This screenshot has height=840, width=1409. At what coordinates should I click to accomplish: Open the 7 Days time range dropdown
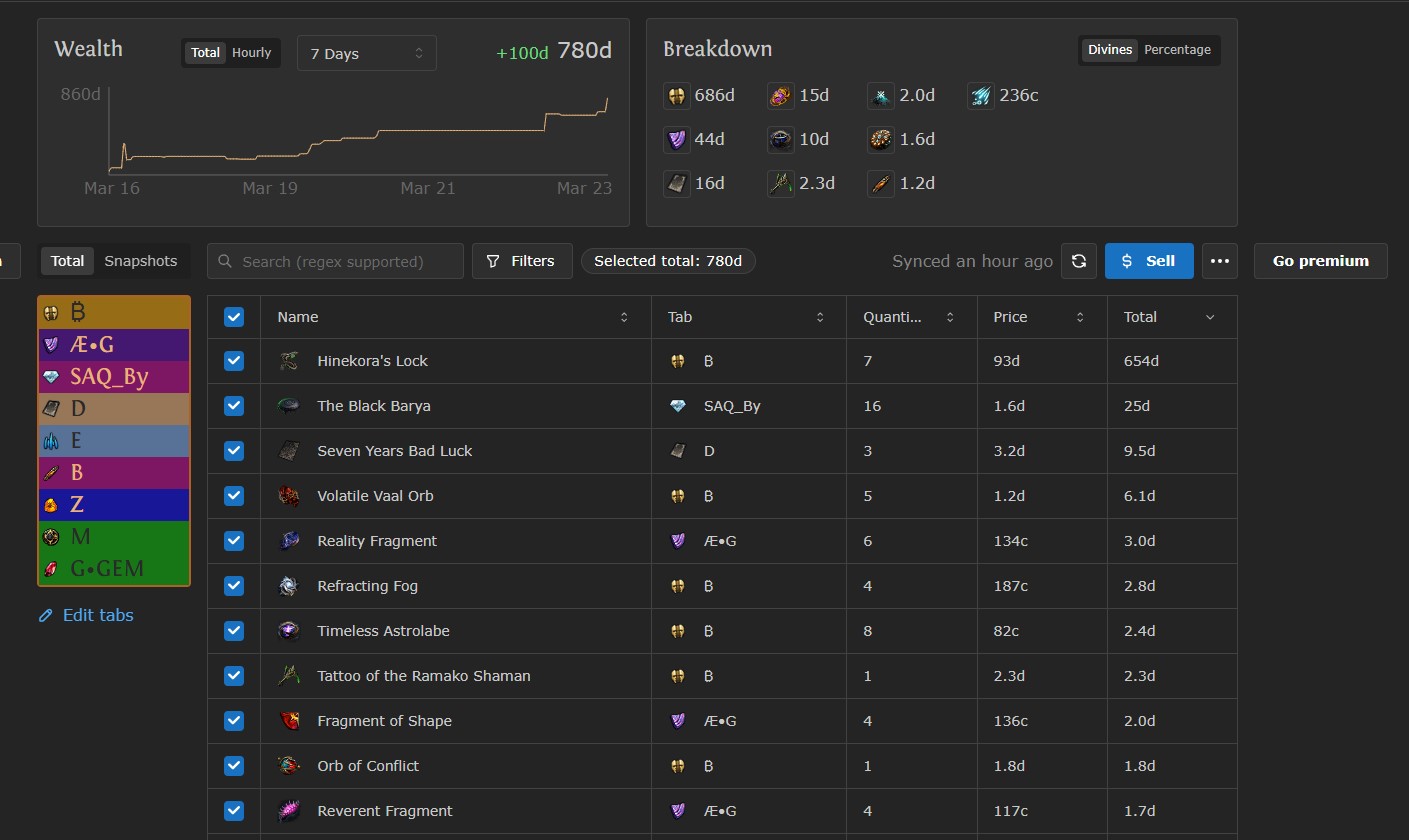point(367,53)
